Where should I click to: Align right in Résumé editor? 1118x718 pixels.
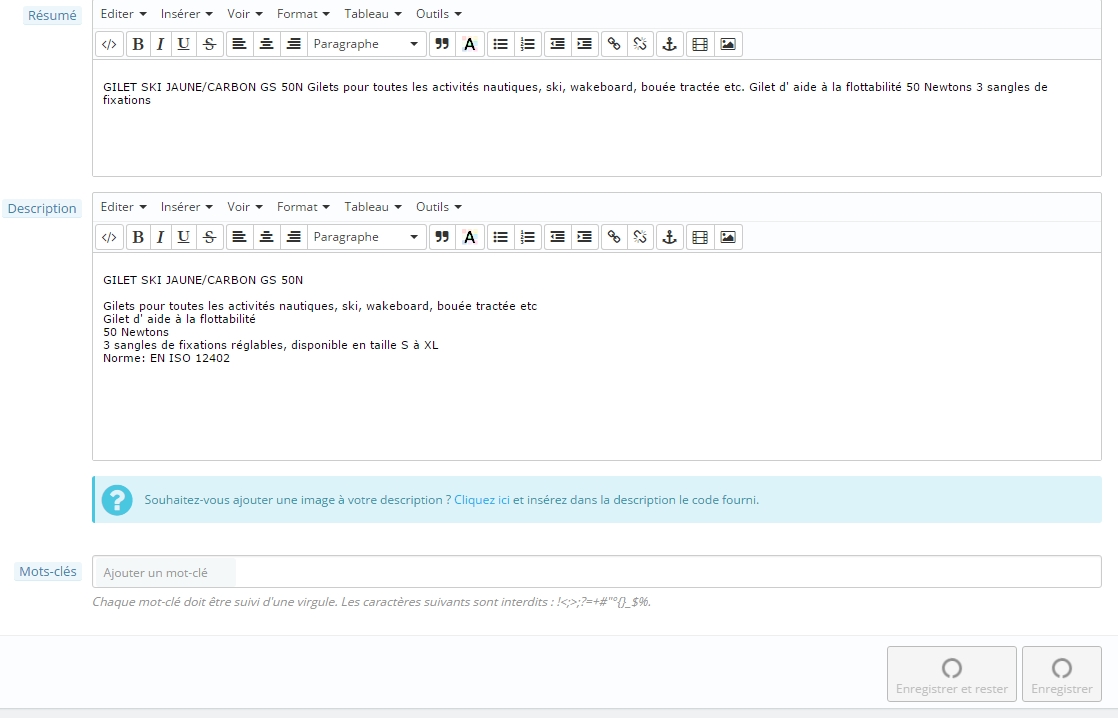coord(294,44)
